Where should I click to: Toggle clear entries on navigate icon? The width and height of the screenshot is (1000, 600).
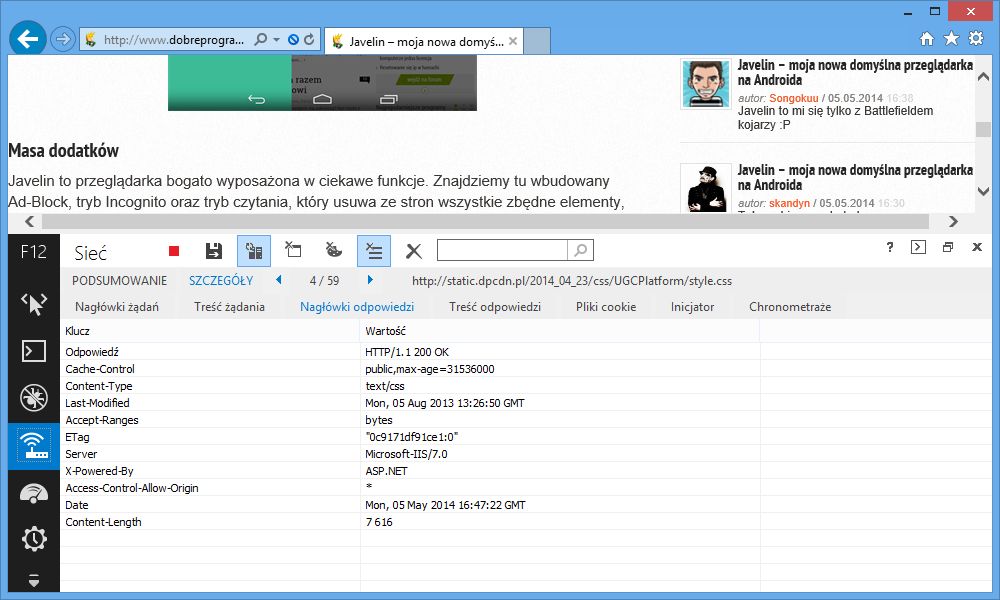(374, 251)
